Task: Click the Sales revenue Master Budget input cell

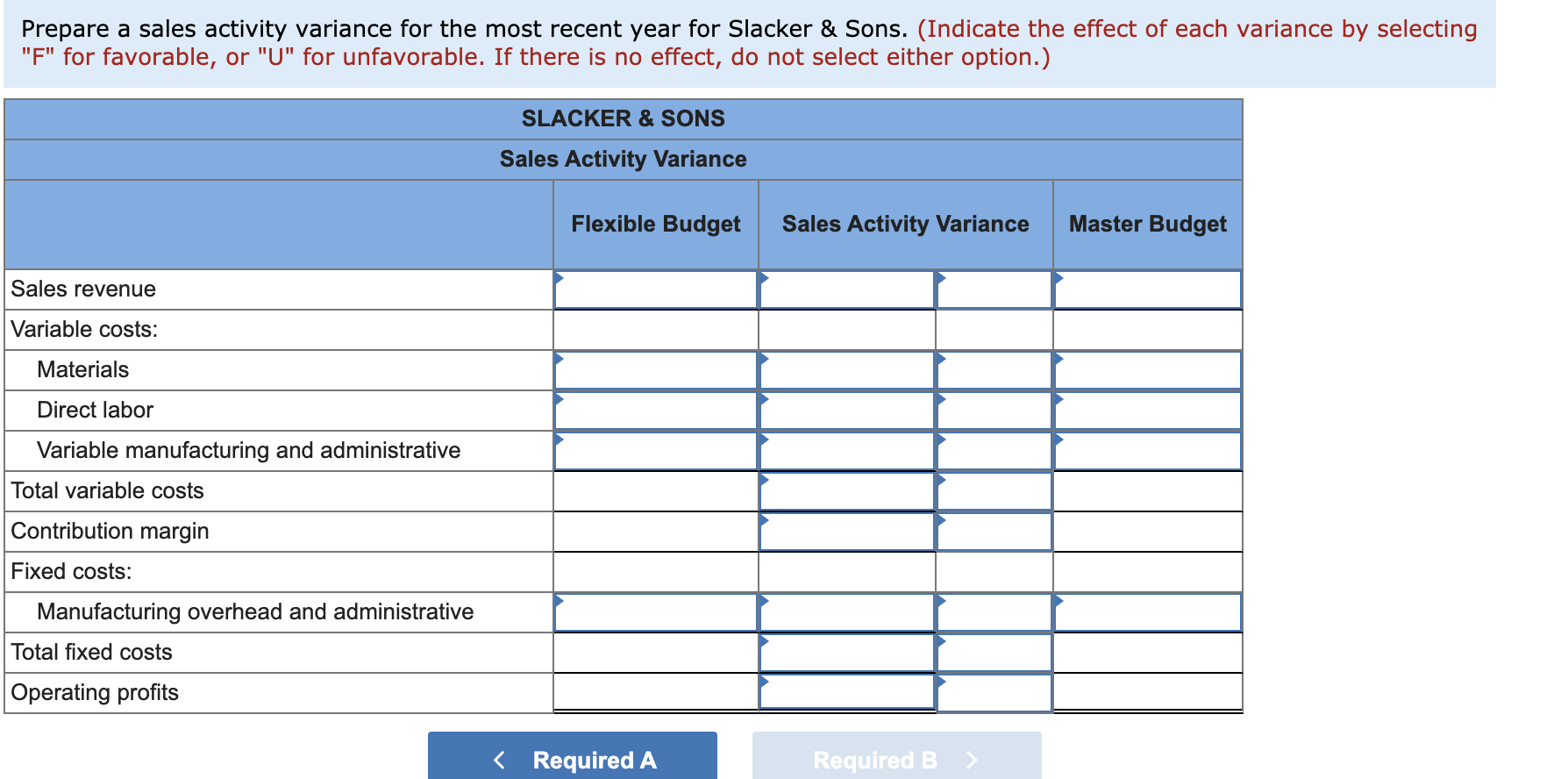Action: (1146, 289)
